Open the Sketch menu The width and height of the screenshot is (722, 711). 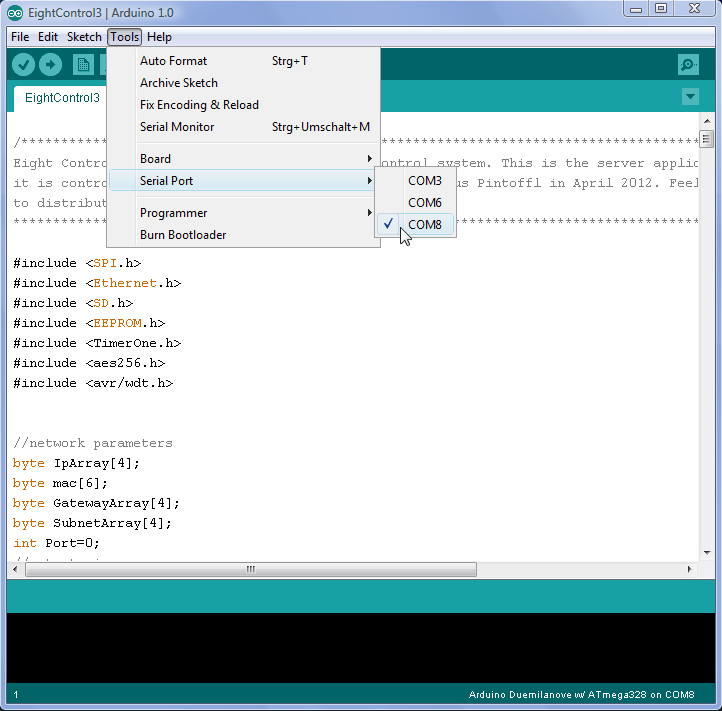(x=84, y=37)
